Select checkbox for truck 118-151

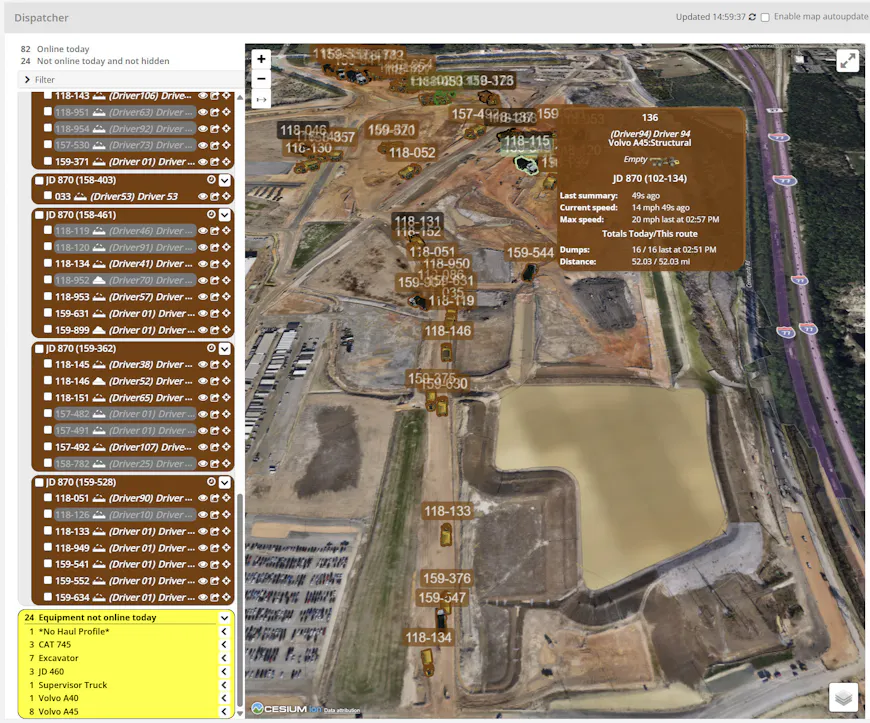48,397
